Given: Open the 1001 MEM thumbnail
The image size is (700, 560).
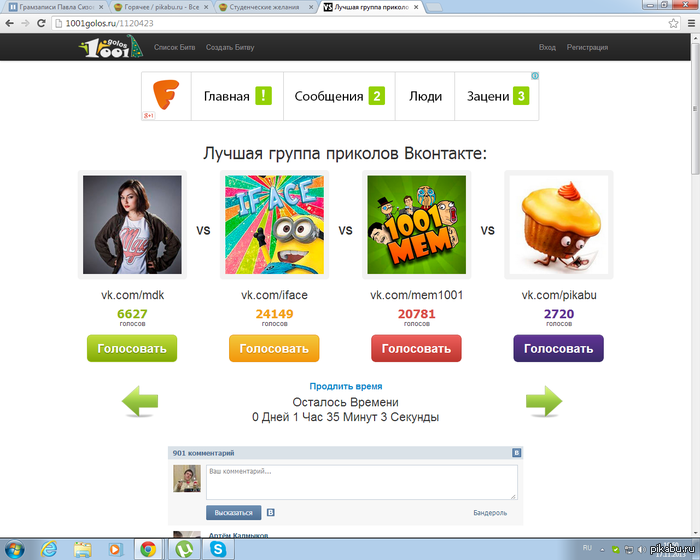Looking at the screenshot, I should [417, 225].
